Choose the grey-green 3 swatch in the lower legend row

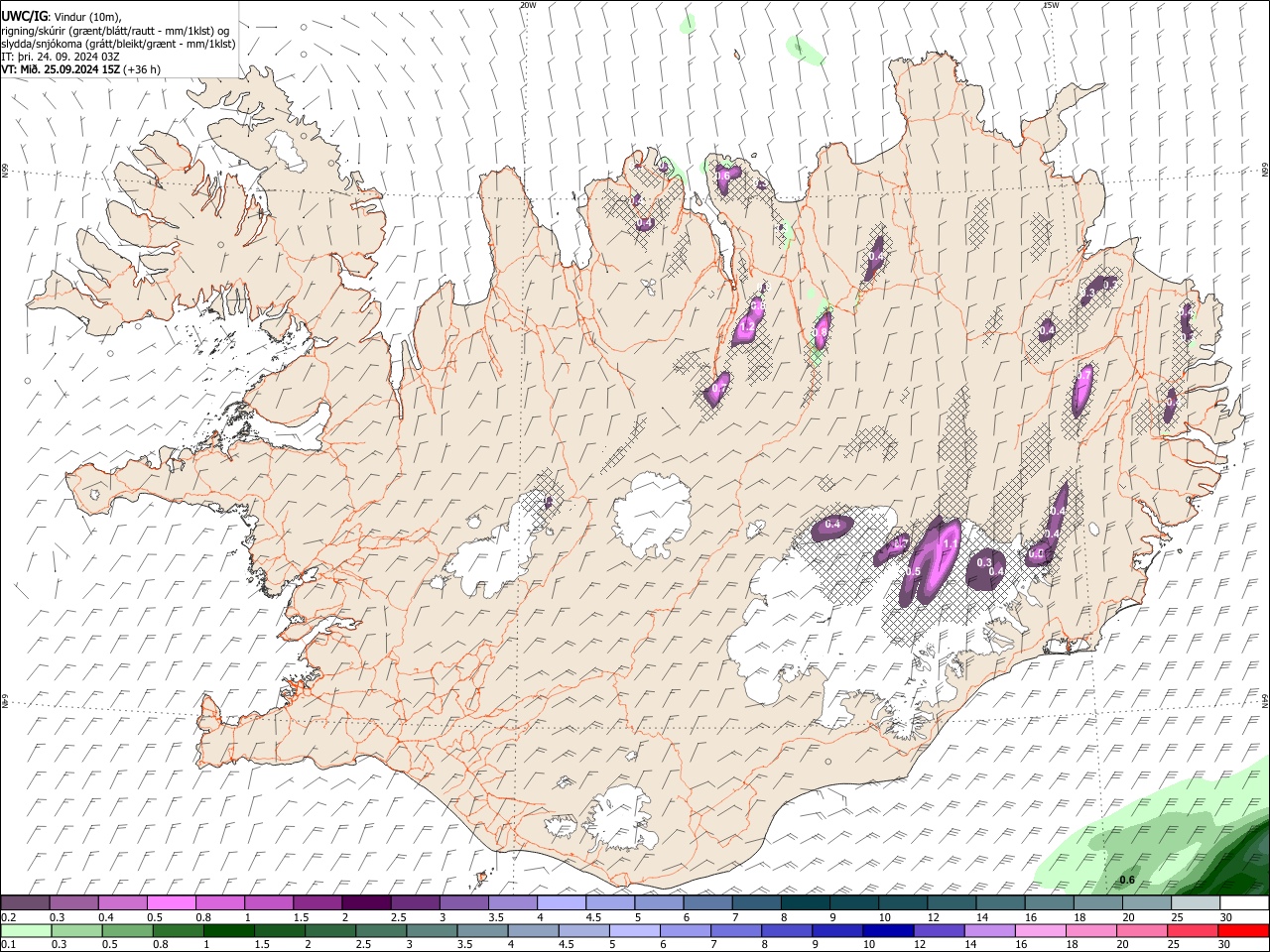pyautogui.click(x=431, y=931)
